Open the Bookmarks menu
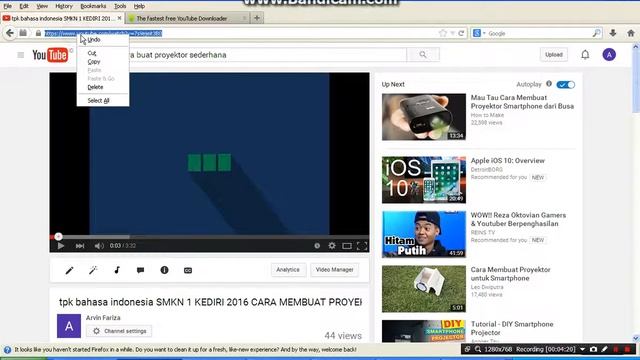This screenshot has height=360, width=640. [x=93, y=6]
